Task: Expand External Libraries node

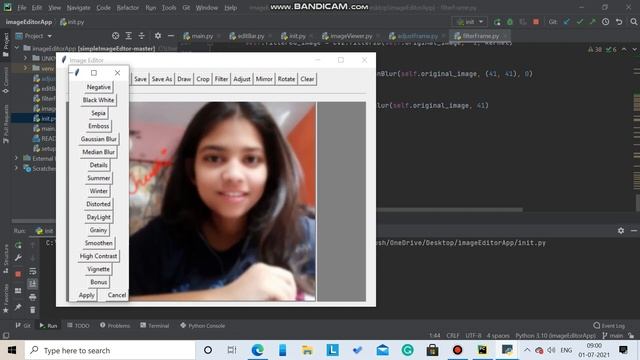Action: (17, 158)
